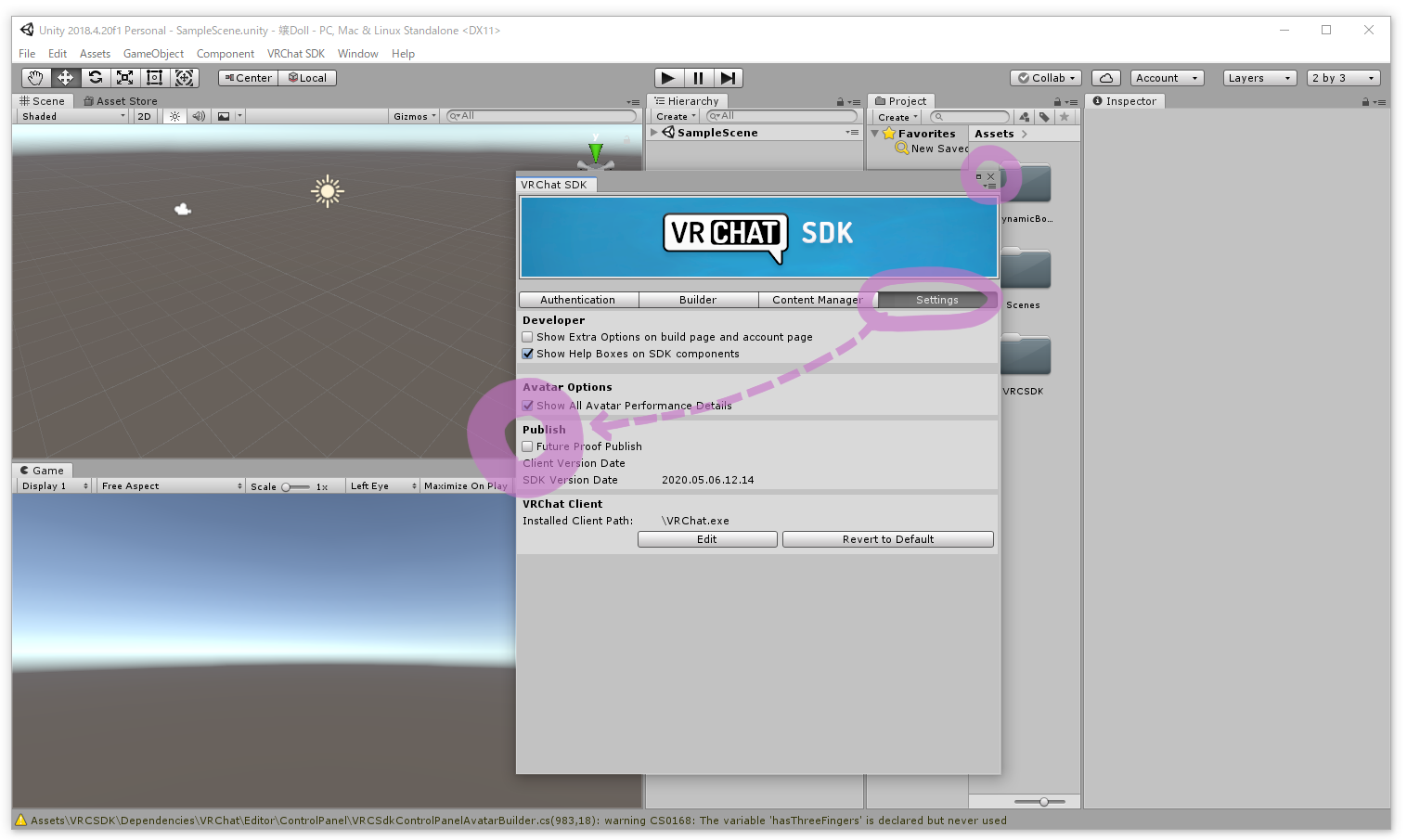Open Inspector panel options menu

point(1380,102)
